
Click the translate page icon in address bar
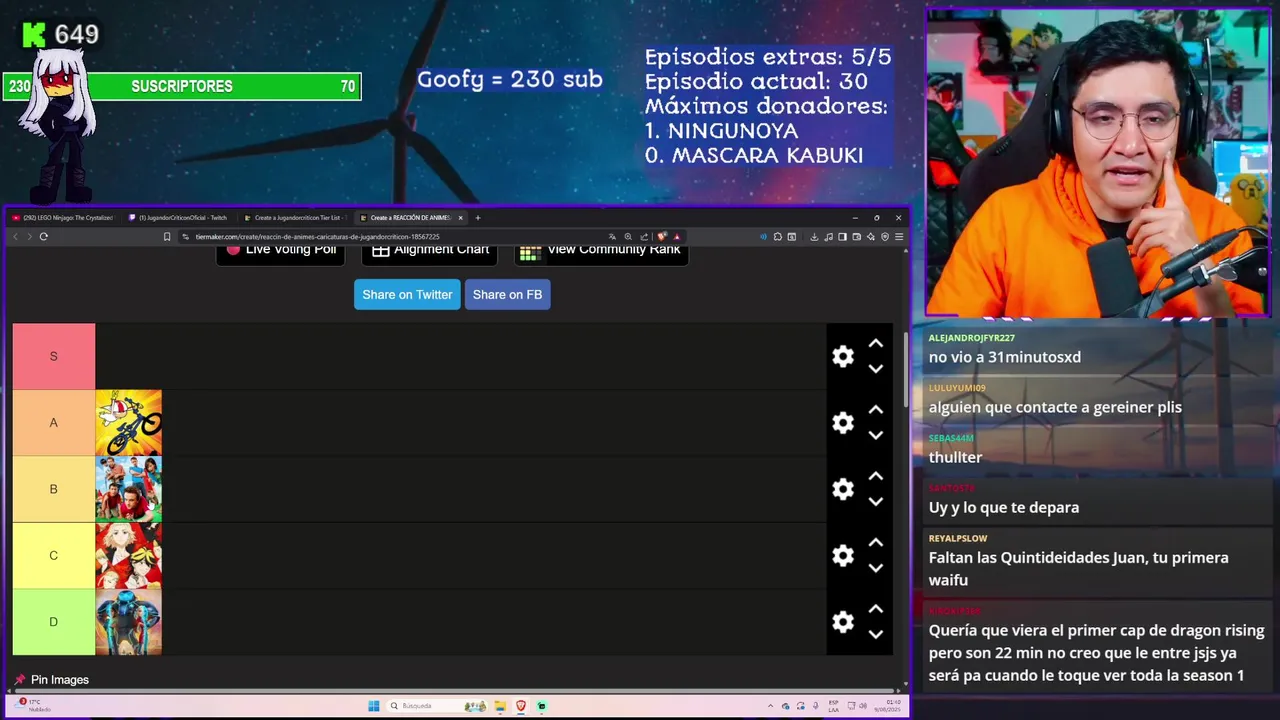pos(612,237)
